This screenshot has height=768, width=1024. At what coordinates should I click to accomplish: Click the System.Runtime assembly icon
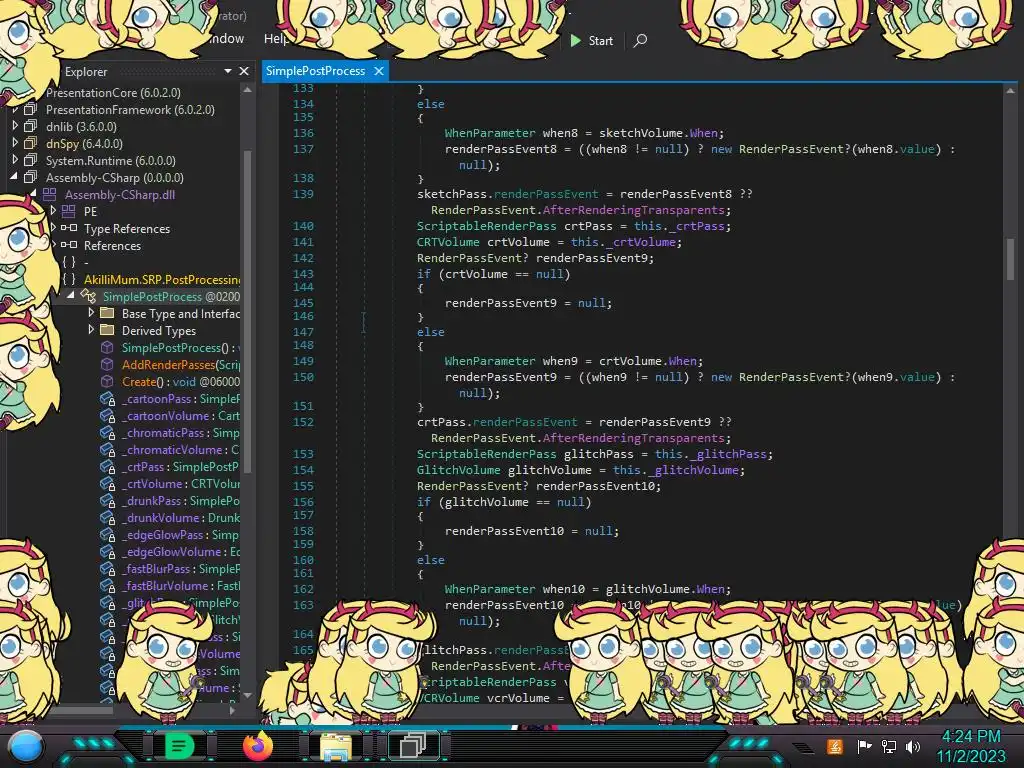pyautogui.click(x=31, y=160)
